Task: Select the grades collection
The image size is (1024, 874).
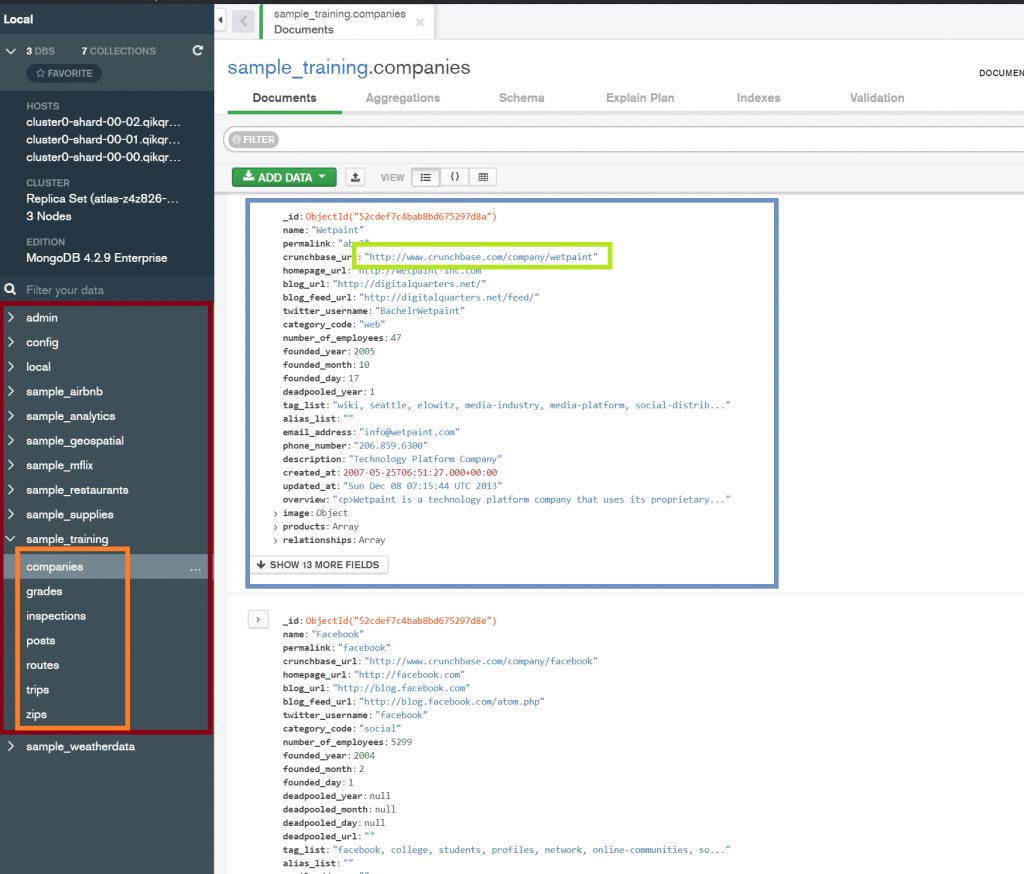Action: click(44, 591)
